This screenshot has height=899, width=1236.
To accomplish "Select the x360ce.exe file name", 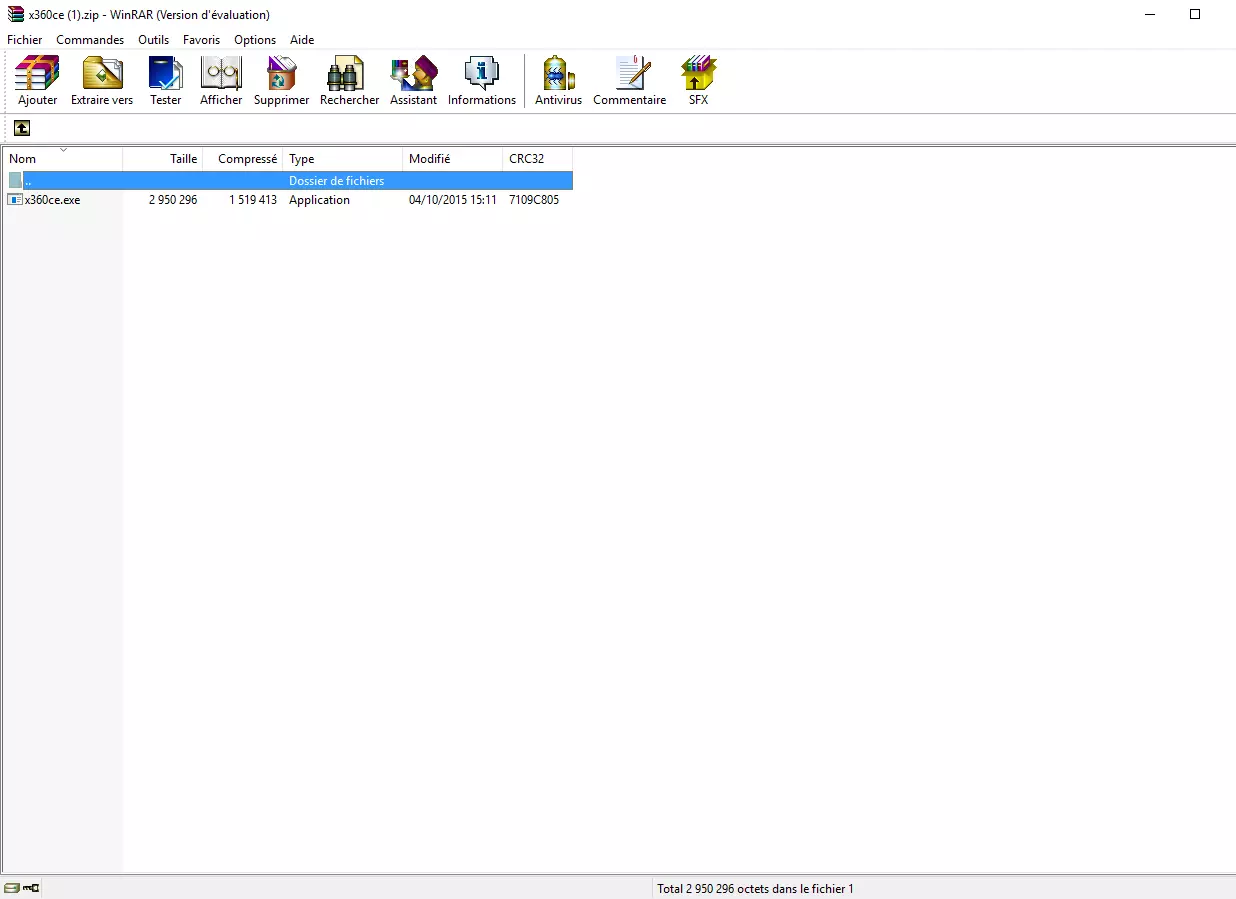I will (x=53, y=200).
